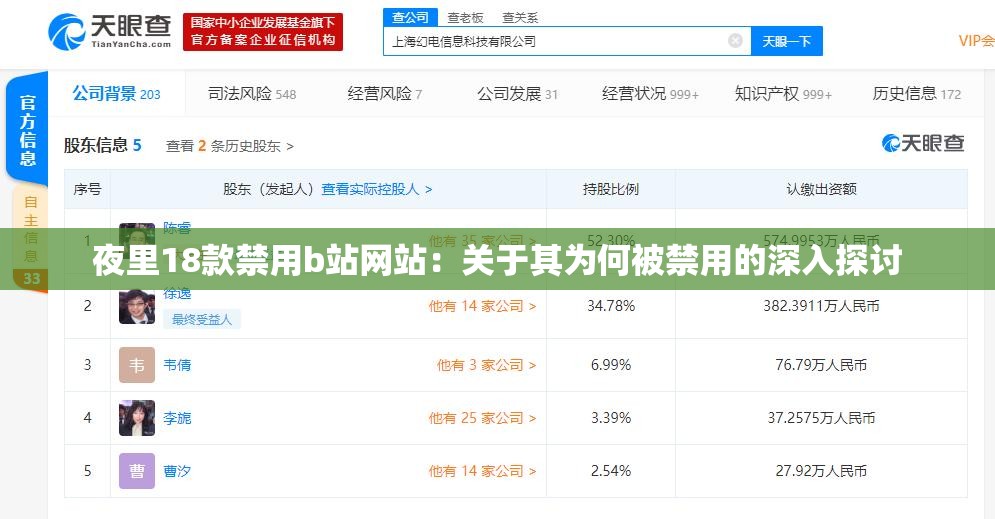Select the 37.2575万人民币 amount cell

pyautogui.click(x=821, y=418)
